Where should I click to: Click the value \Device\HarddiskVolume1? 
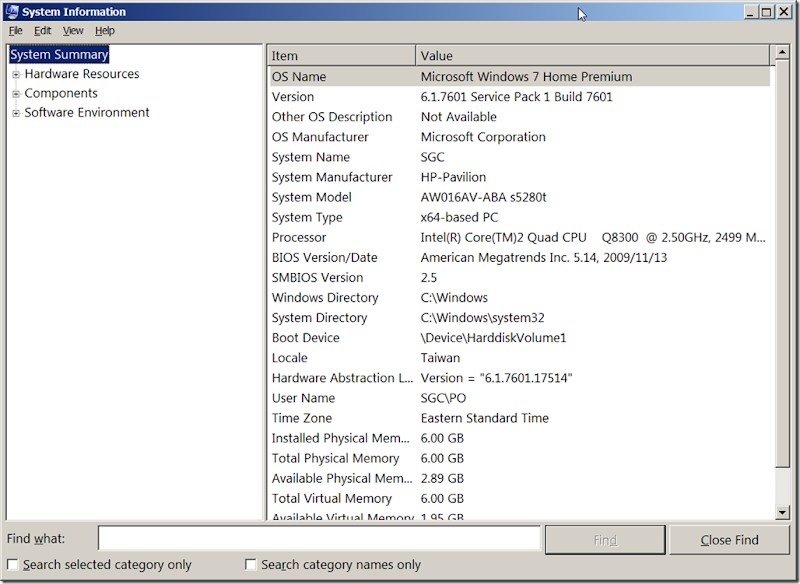coord(493,338)
